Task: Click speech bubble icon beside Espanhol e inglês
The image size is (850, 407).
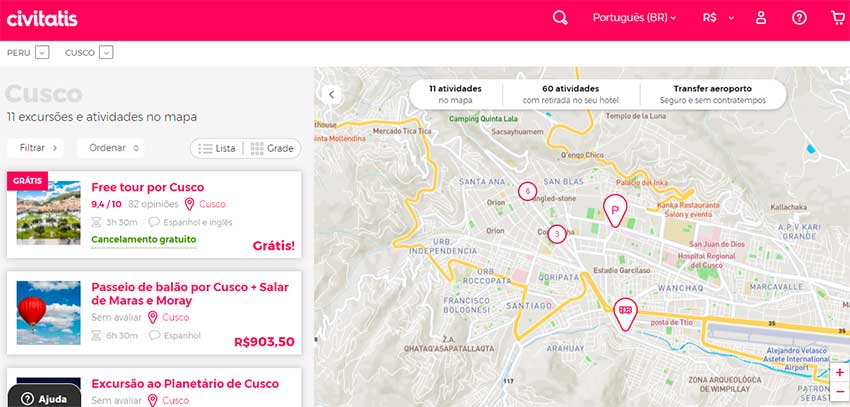Action: click(154, 222)
